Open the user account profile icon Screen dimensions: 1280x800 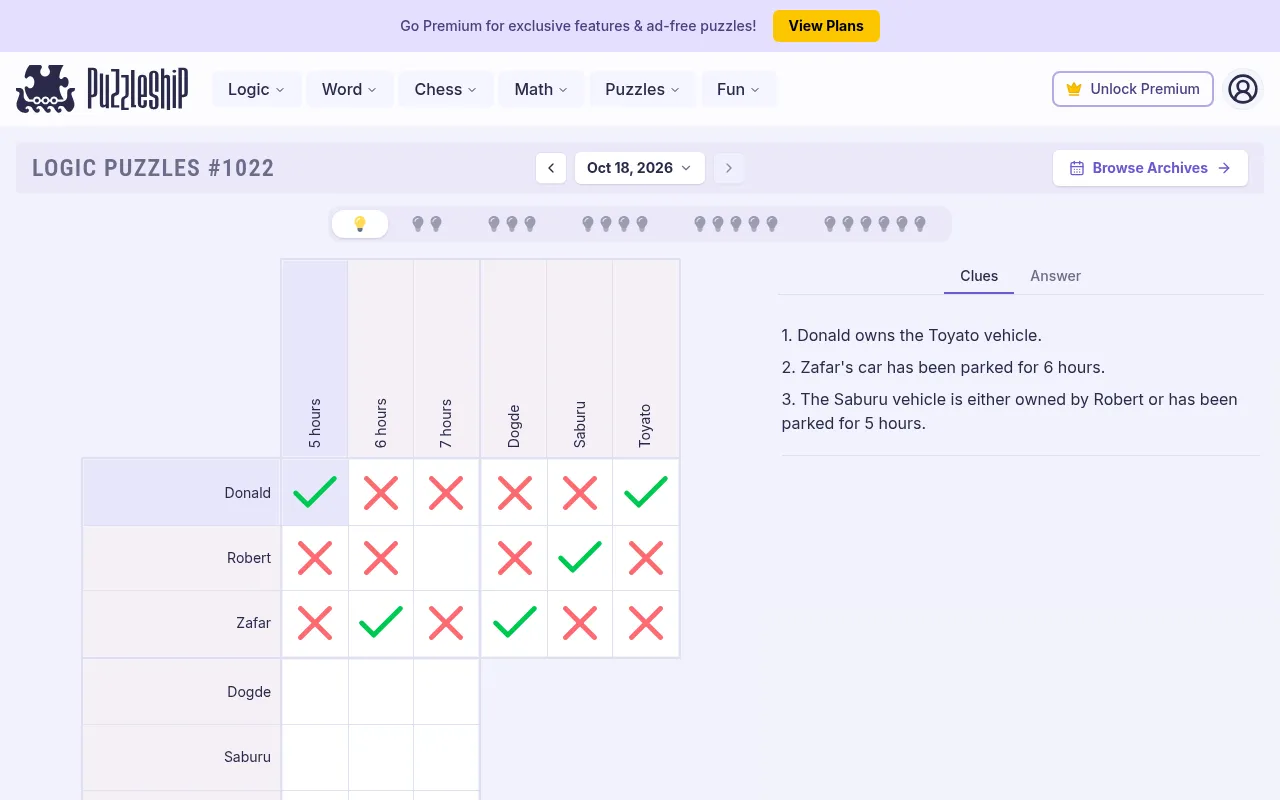coord(1243,89)
